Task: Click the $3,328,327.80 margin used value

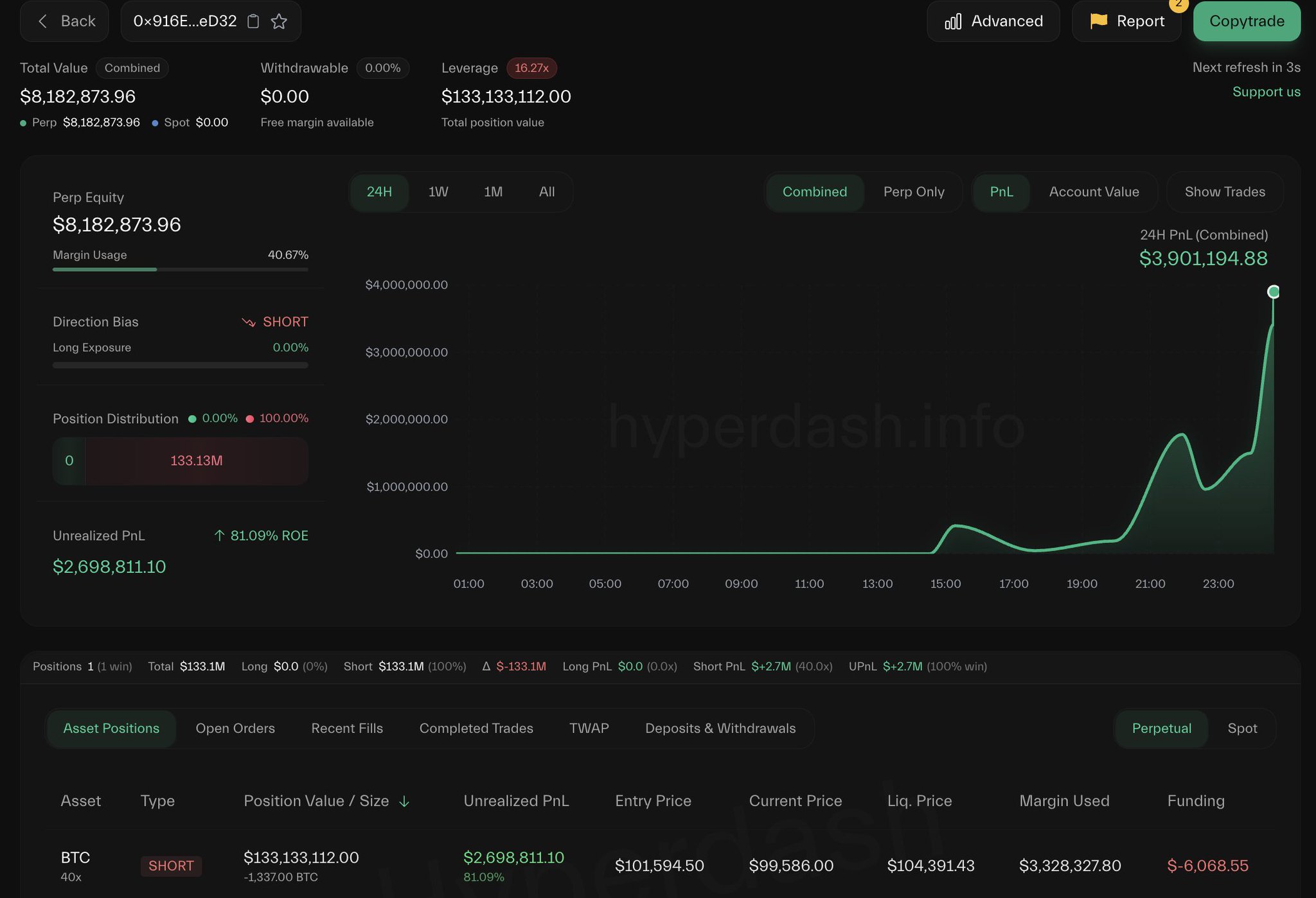Action: click(1070, 866)
